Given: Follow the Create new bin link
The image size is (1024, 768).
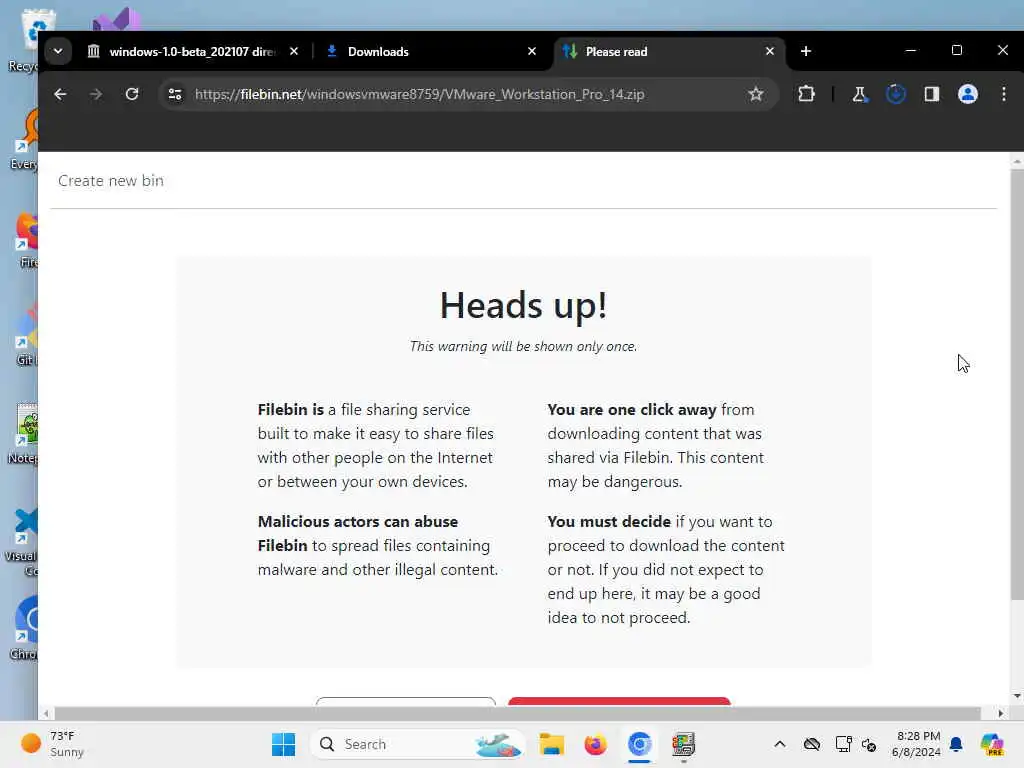Looking at the screenshot, I should pyautogui.click(x=111, y=181).
